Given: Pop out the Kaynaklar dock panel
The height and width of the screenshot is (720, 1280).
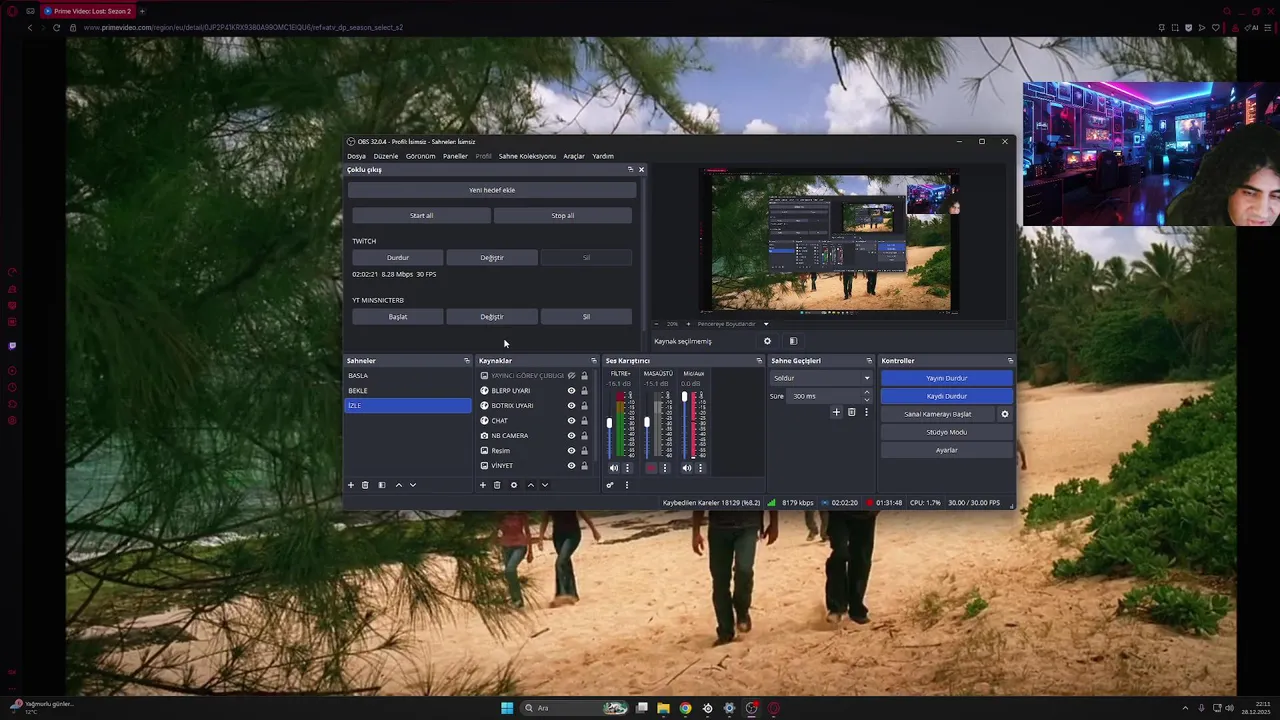Looking at the screenshot, I should (593, 361).
